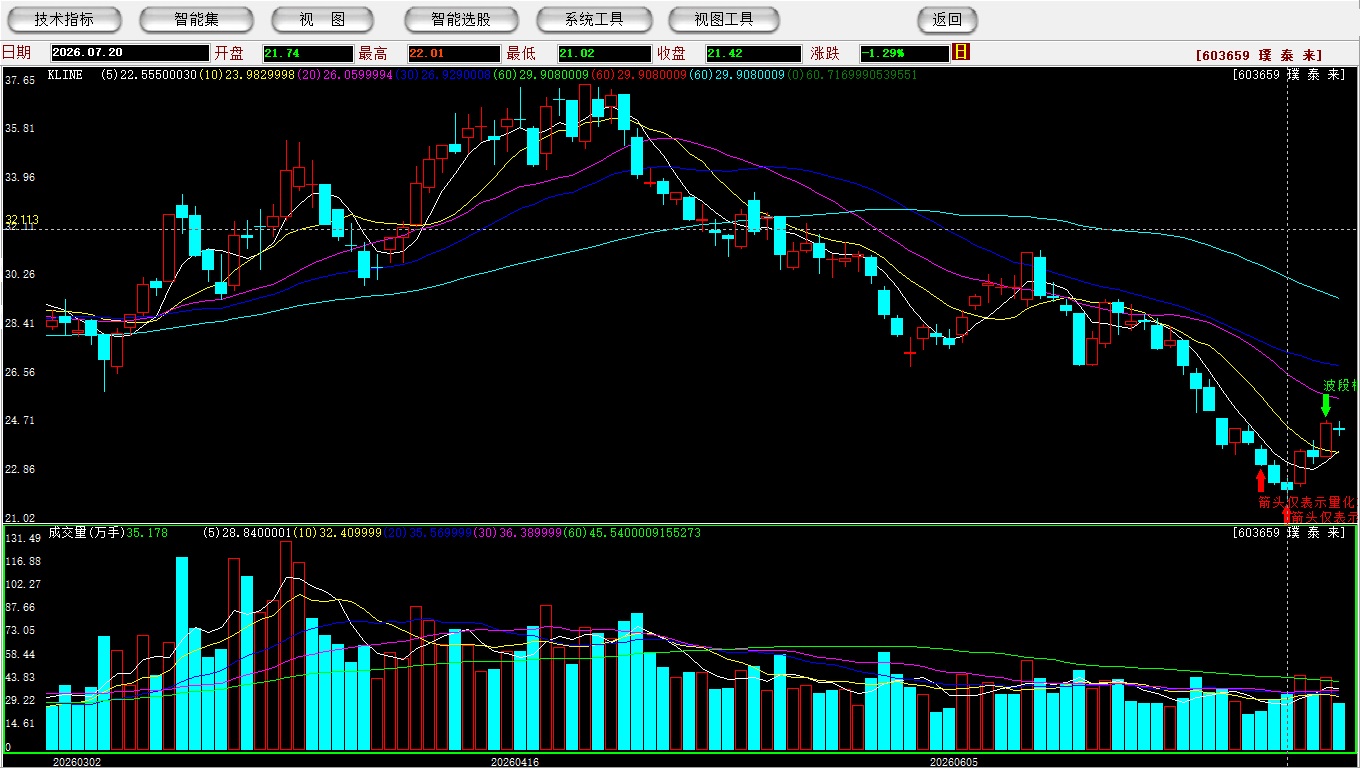Screen dimensions: 1360x768
Task: Click the date field 2026.07.20
Action: tap(129, 53)
